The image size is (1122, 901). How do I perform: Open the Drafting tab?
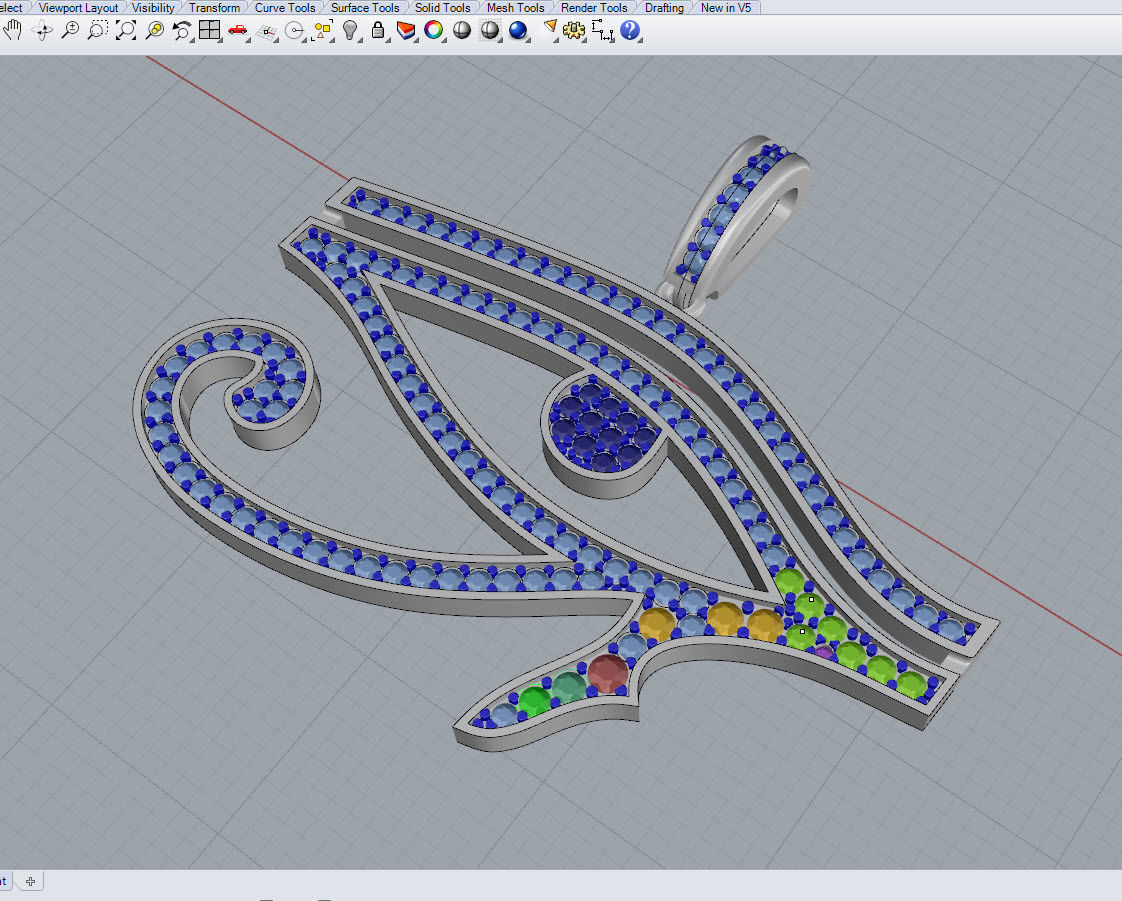click(x=664, y=8)
